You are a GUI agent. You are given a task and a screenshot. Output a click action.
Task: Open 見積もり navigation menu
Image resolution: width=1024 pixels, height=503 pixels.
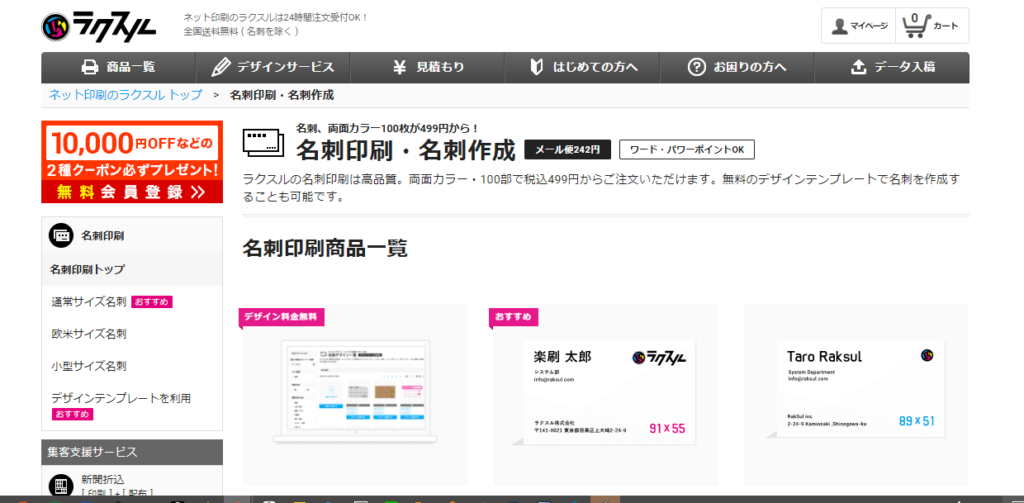click(427, 67)
